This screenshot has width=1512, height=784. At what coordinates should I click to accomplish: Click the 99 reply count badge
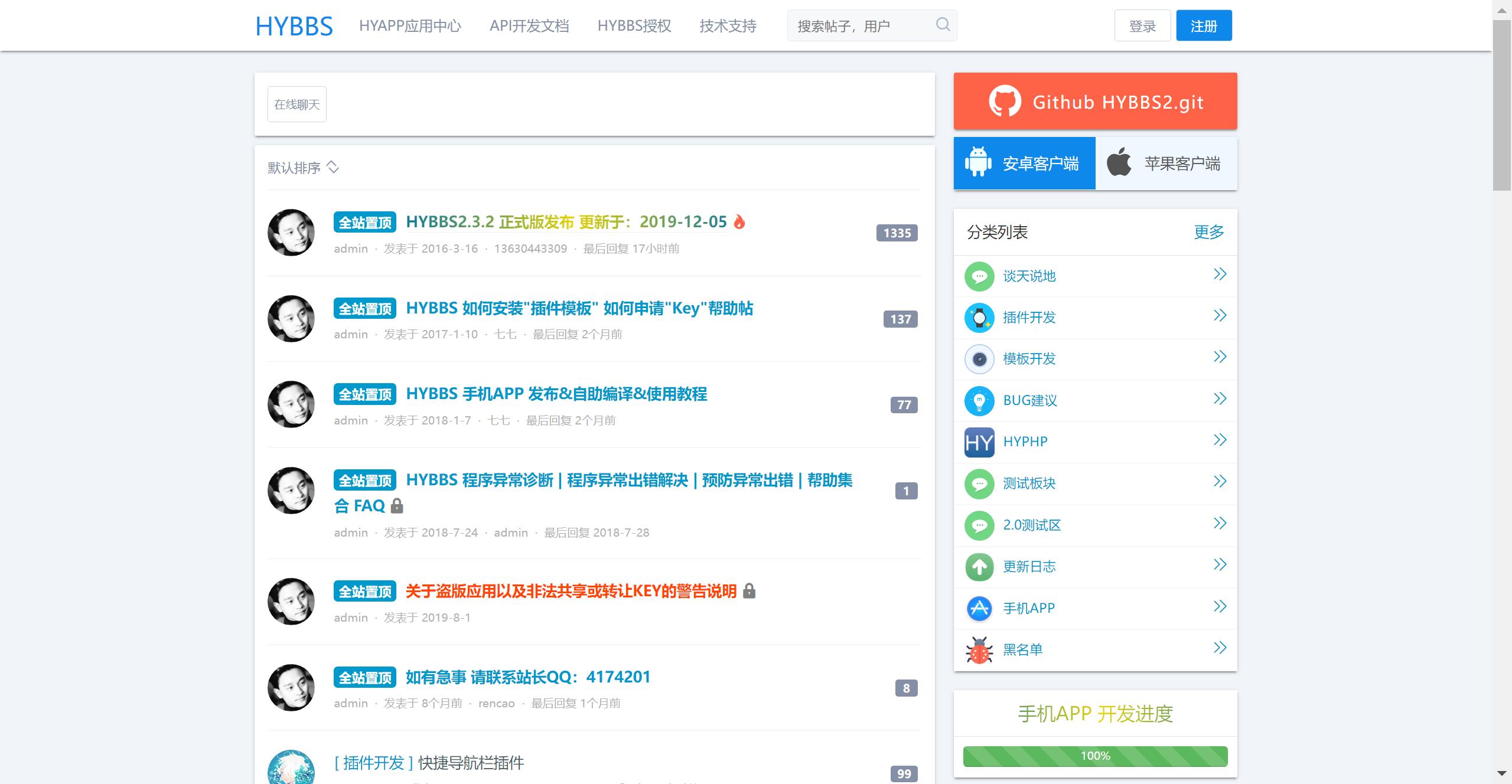pos(904,773)
